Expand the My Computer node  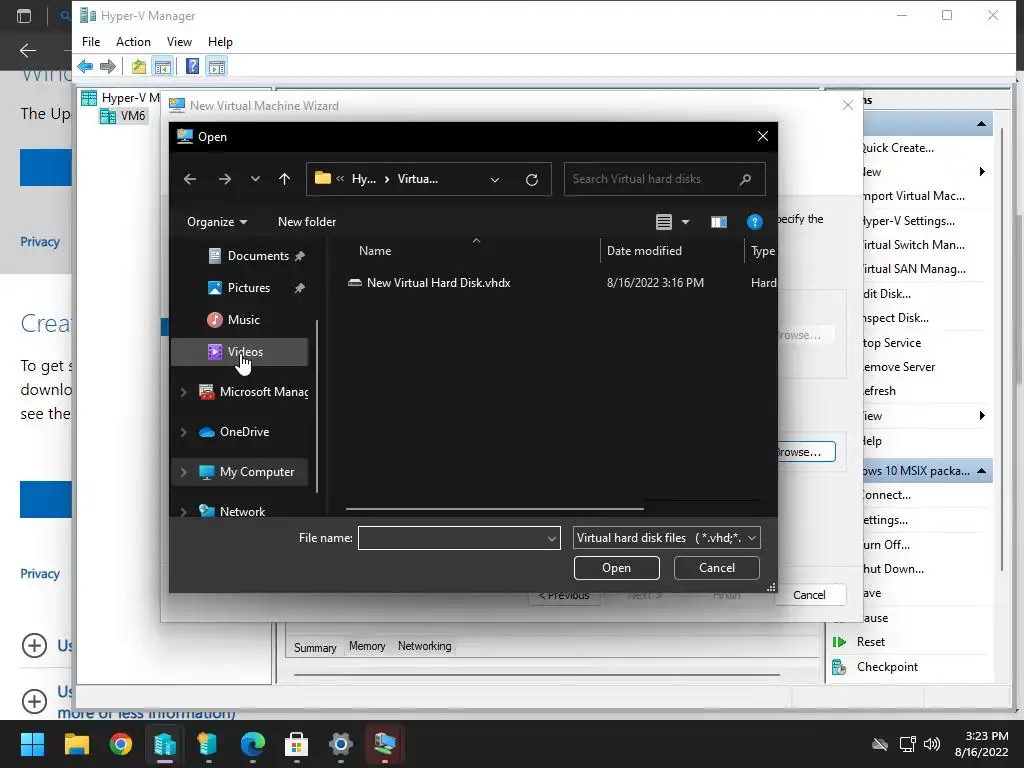pyautogui.click(x=184, y=472)
